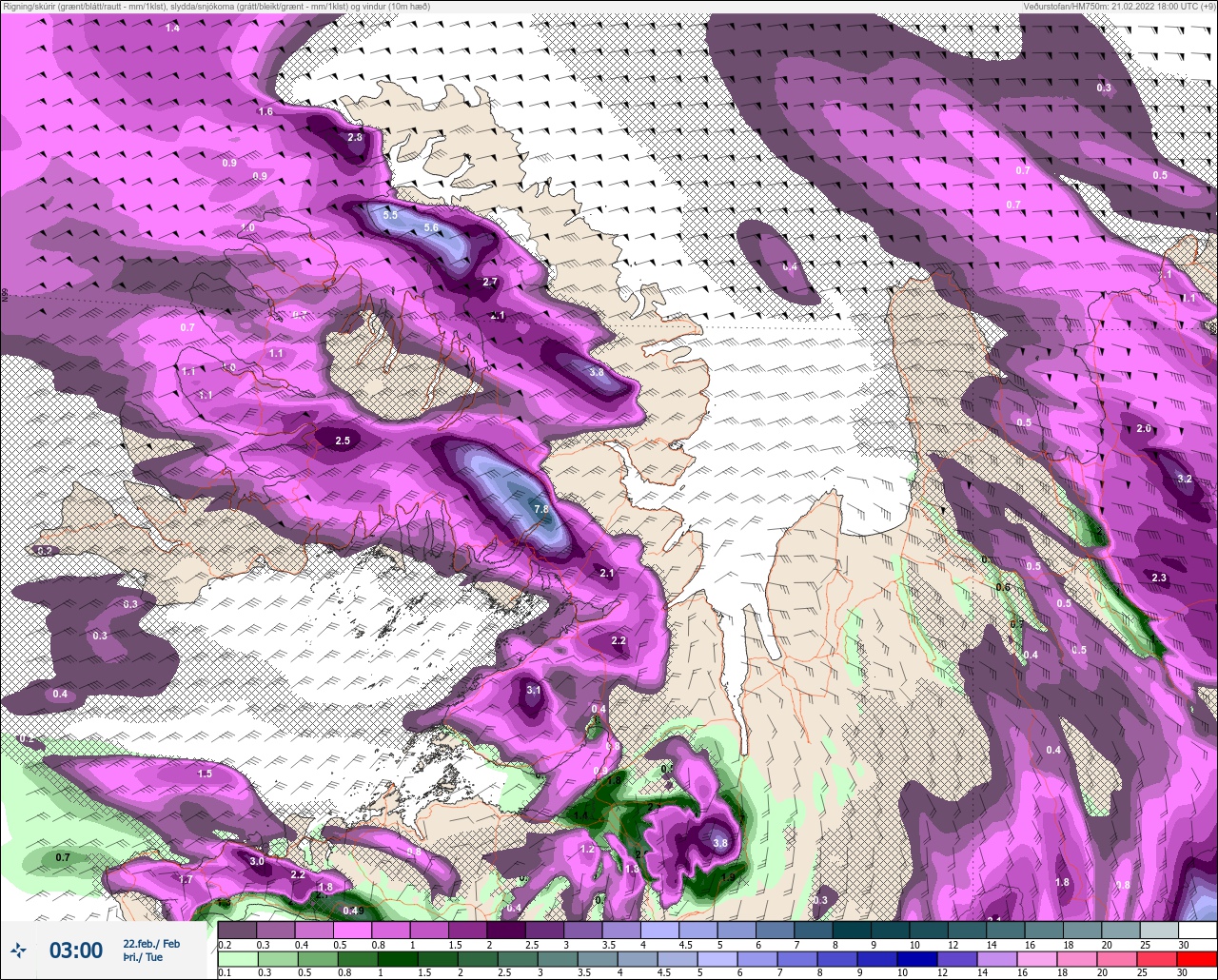Select the 0.2 swatch on the snow scale
The image size is (1218, 980).
[237, 930]
